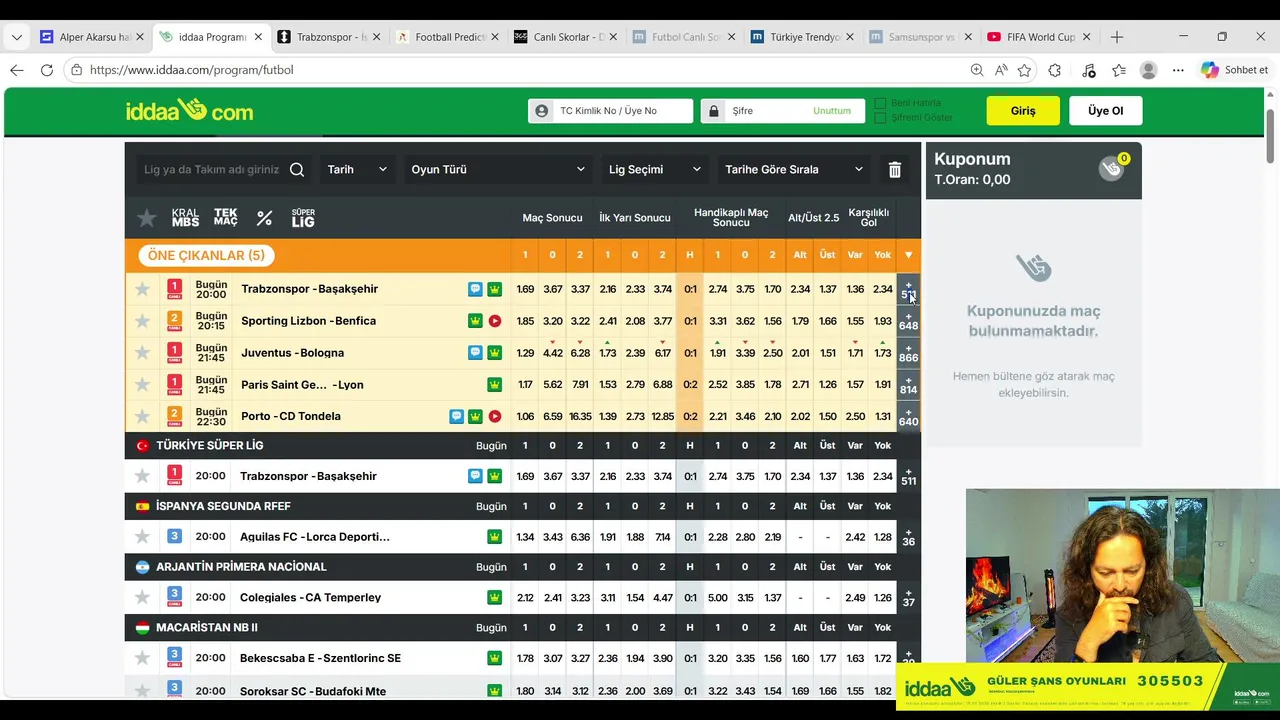This screenshot has height=720, width=1280.
Task: Select odds 6.28 for Bologna win
Action: tap(580, 353)
